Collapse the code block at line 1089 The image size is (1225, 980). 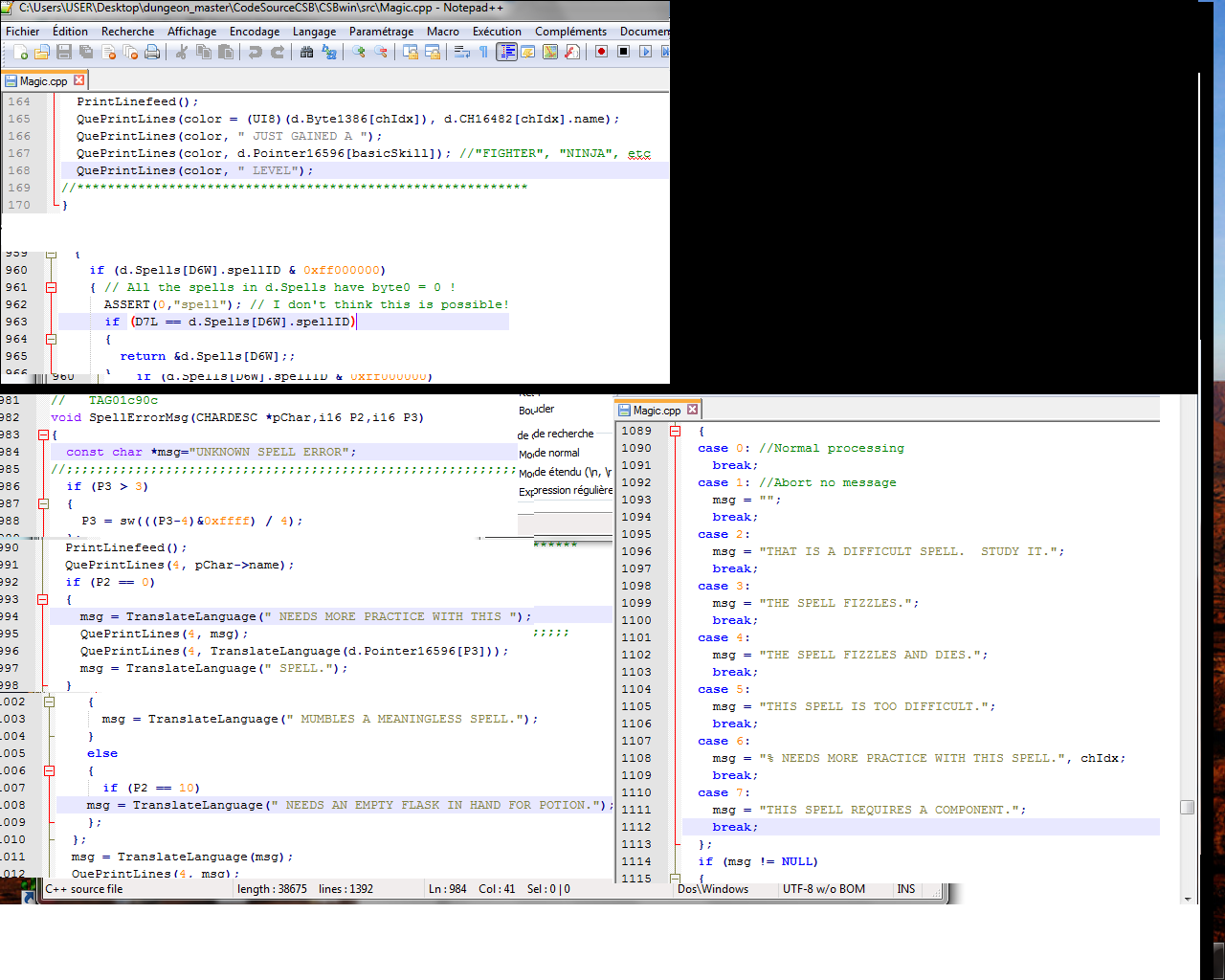pyautogui.click(x=675, y=432)
